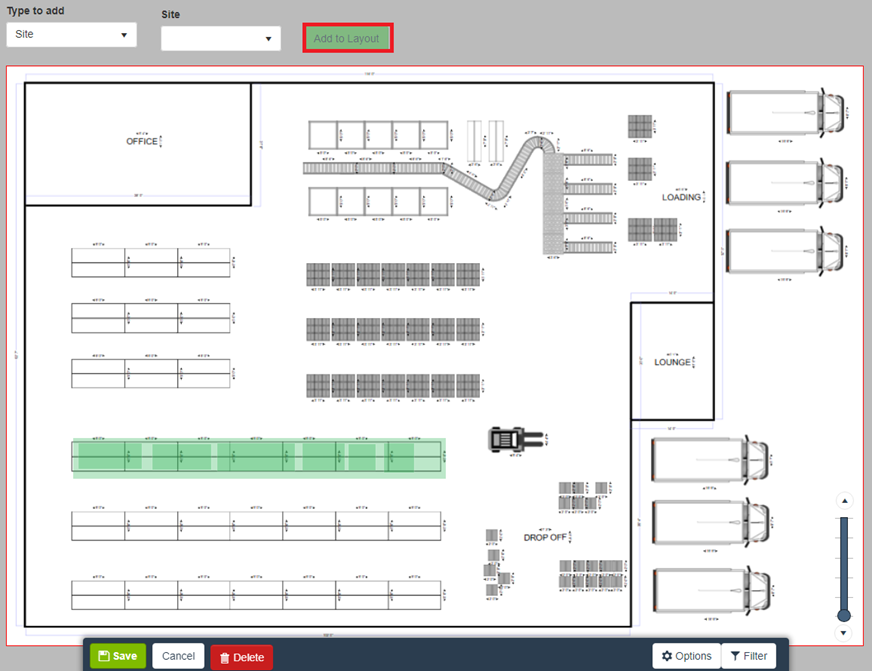Delete the selected layout item
The height and width of the screenshot is (671, 872).
[241, 657]
